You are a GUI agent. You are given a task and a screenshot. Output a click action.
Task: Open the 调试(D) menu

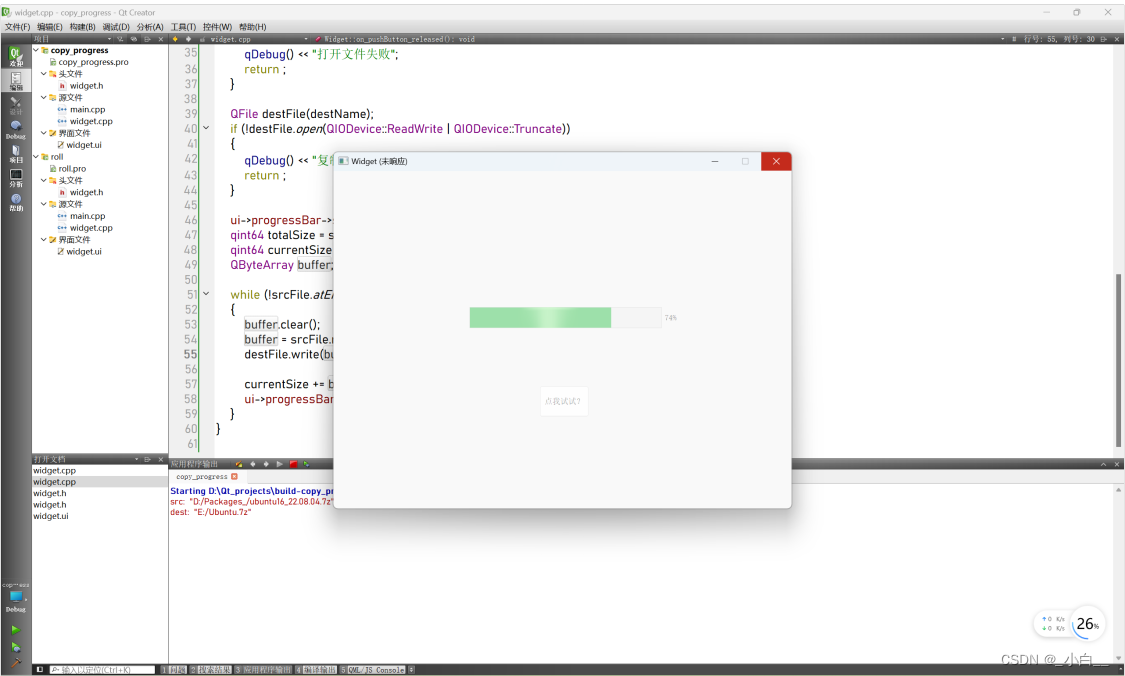[x=116, y=27]
